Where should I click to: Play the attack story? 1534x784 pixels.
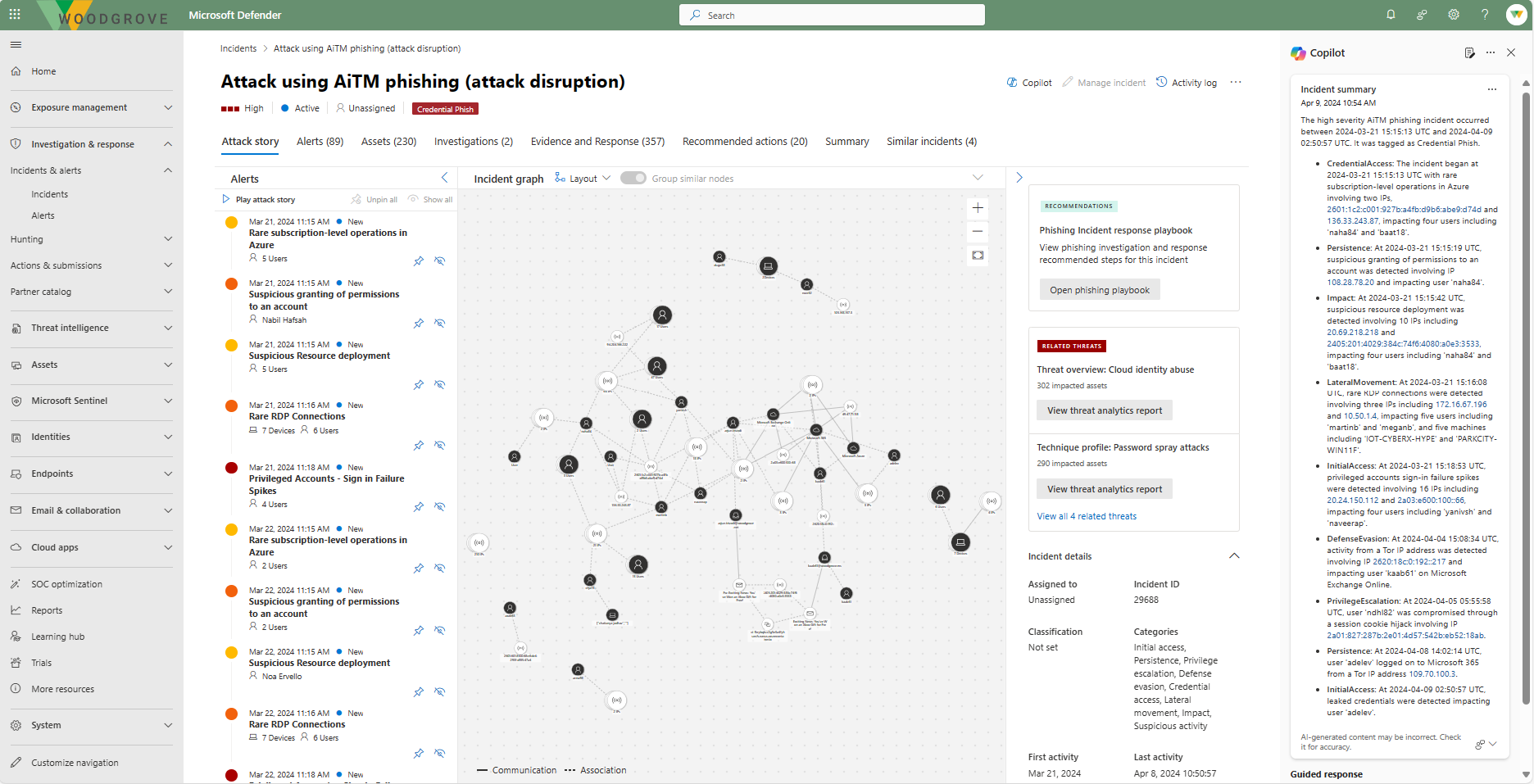pos(259,200)
